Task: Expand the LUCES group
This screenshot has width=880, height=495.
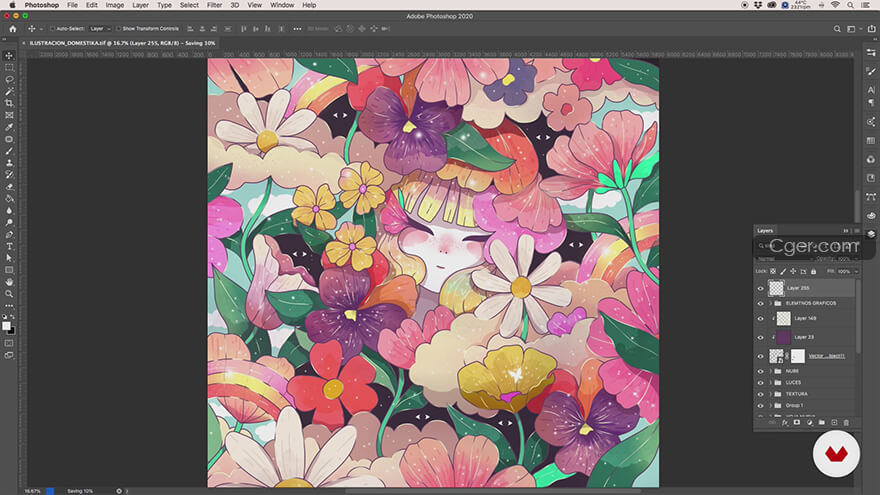Action: click(x=771, y=382)
